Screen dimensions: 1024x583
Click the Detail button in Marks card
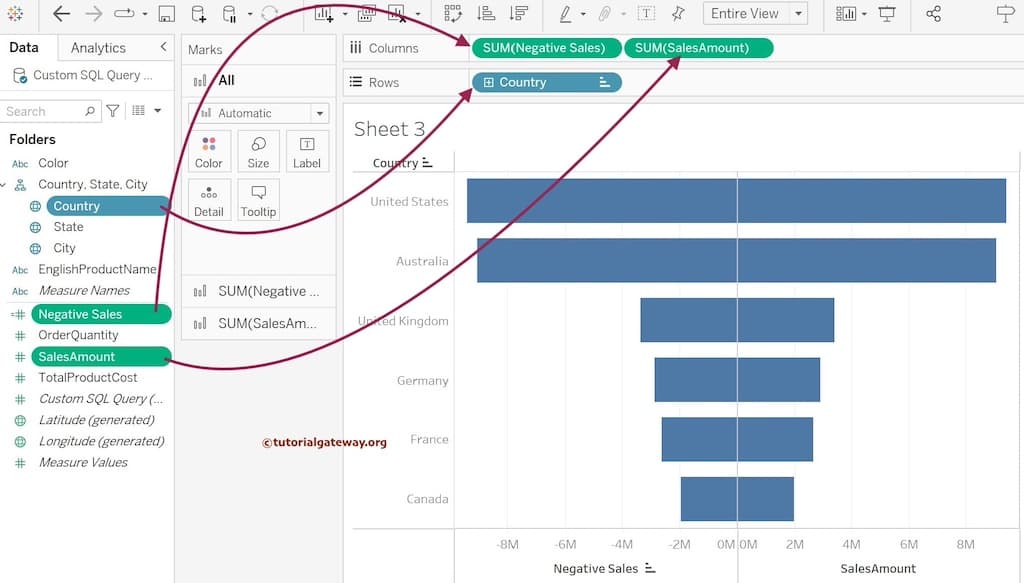(x=209, y=200)
